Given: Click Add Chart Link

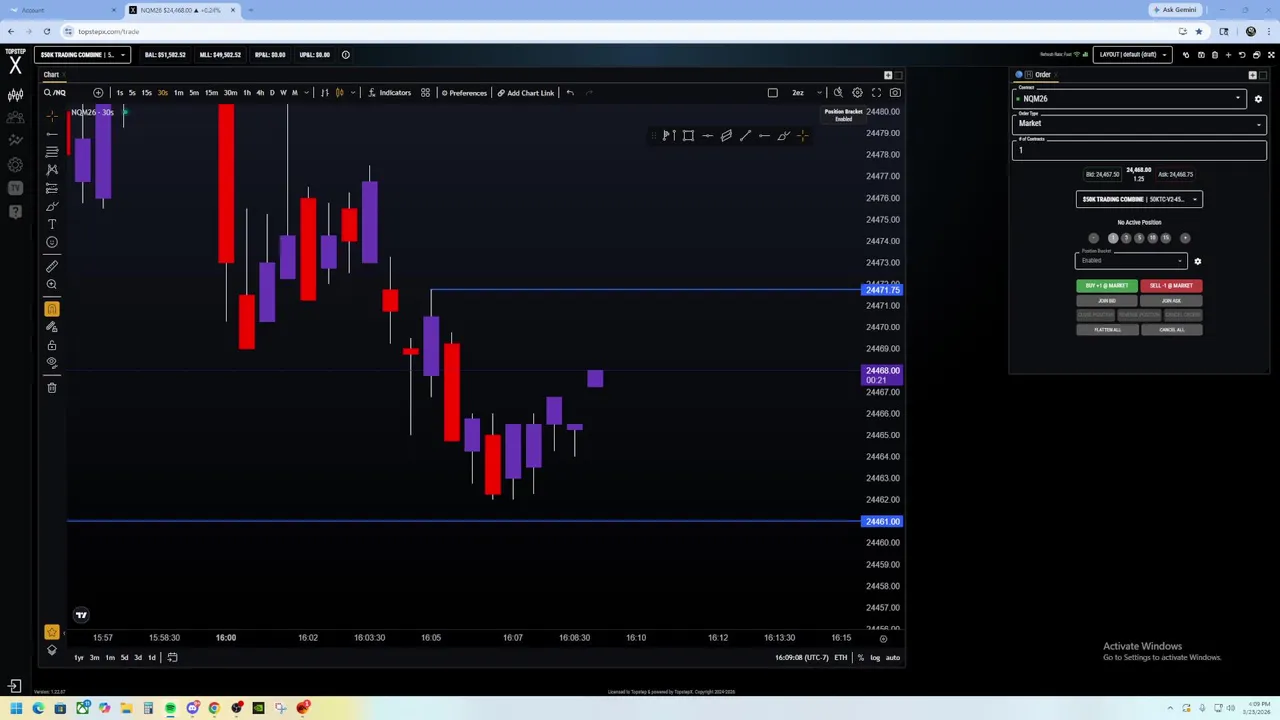Looking at the screenshot, I should coord(526,93).
